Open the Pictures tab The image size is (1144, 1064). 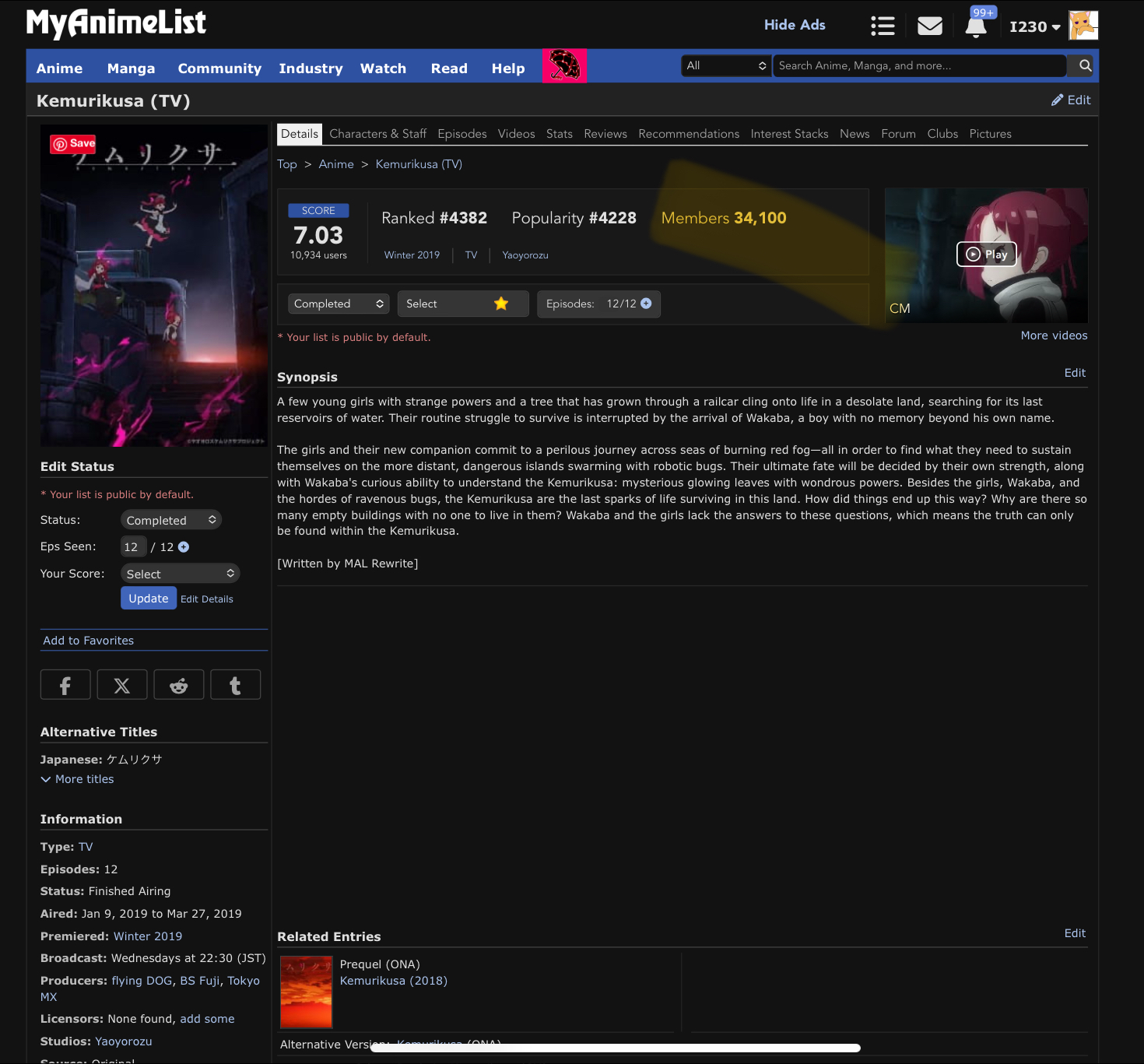[x=990, y=134]
